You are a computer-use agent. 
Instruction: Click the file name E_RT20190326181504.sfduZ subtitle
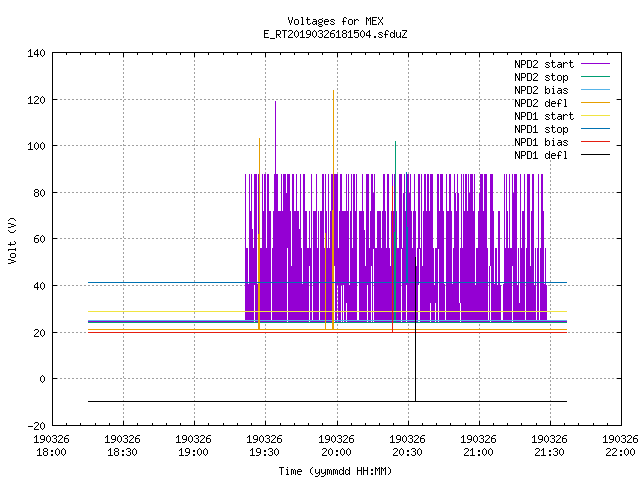[x=335, y=34]
